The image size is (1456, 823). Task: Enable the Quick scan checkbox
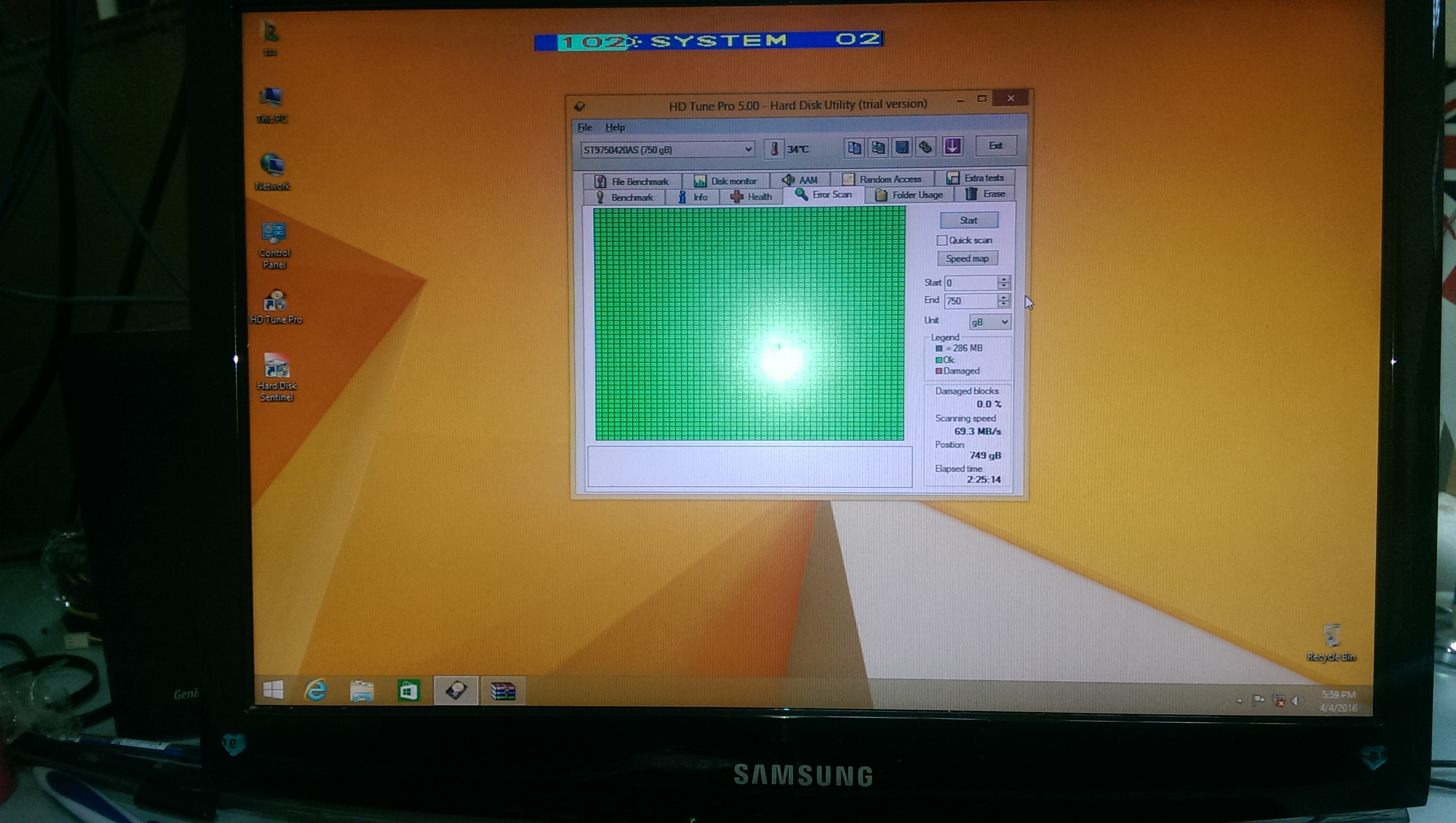coord(942,240)
